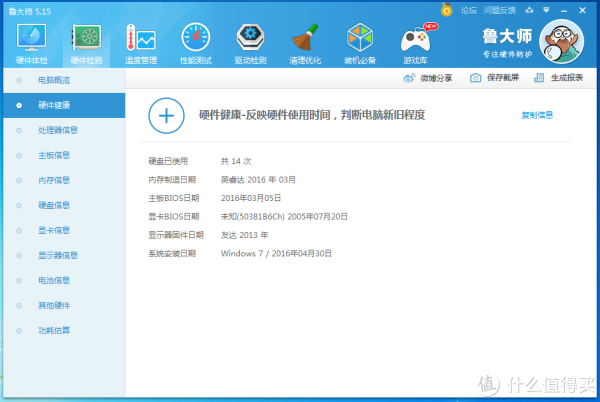Click the circular plus icon beside 硬件健康 heading
This screenshot has height=402, width=600.
[x=166, y=116]
